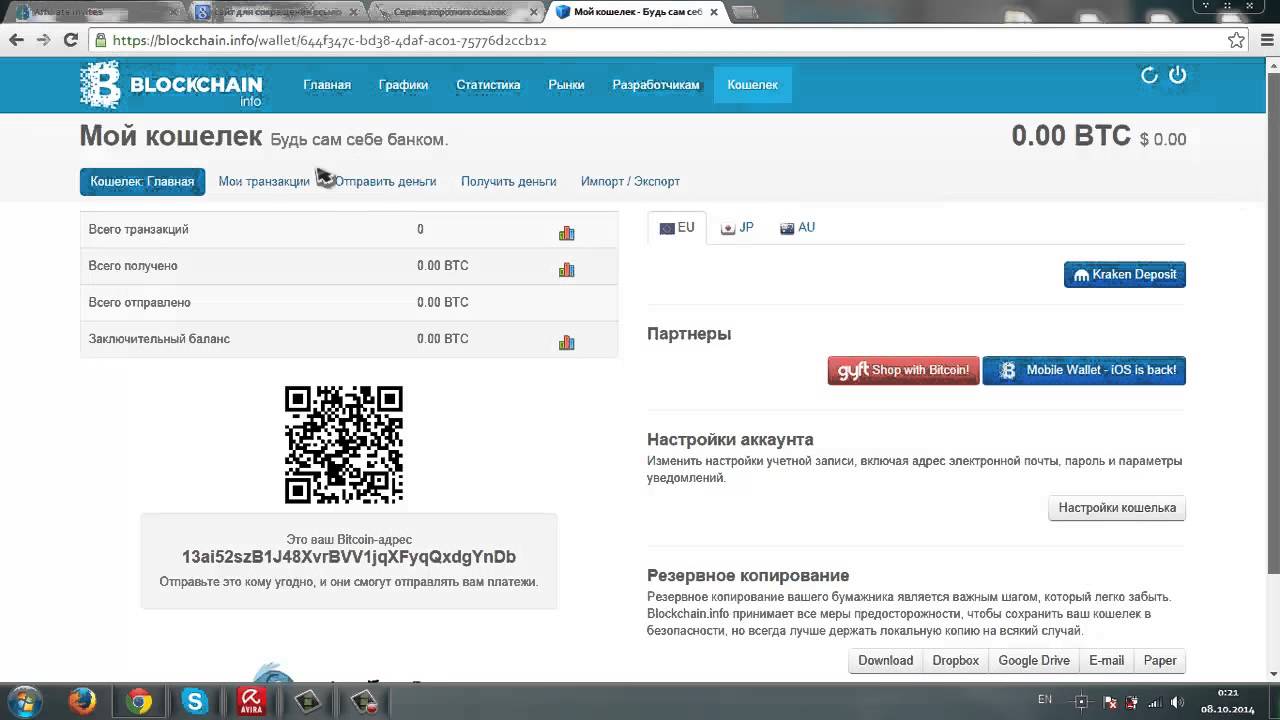Select the Кошелек: Главная tab

click(142, 181)
